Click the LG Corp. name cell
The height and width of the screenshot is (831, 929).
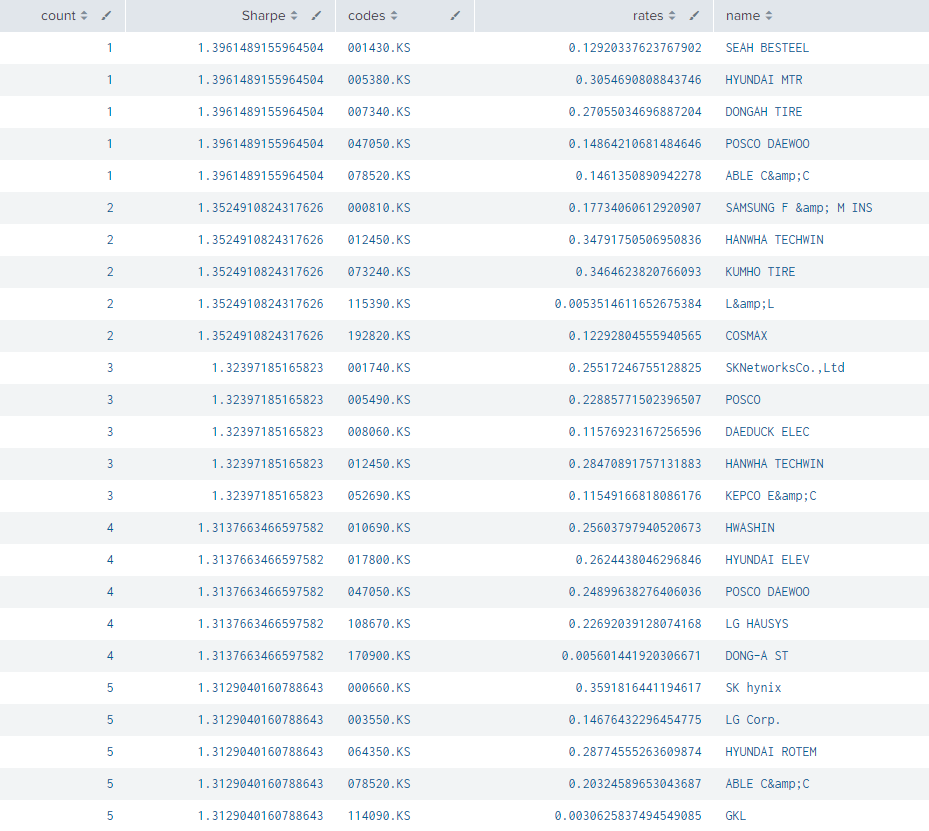click(753, 720)
